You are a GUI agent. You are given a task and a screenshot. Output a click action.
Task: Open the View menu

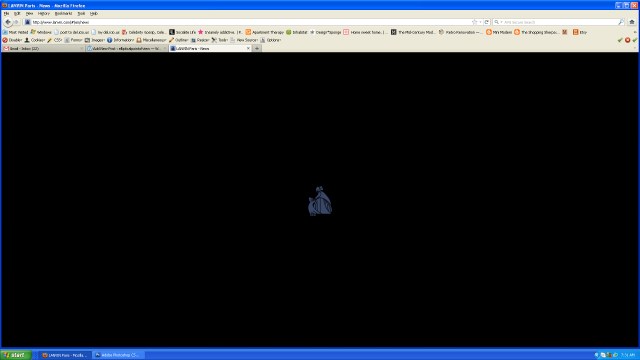coord(29,13)
